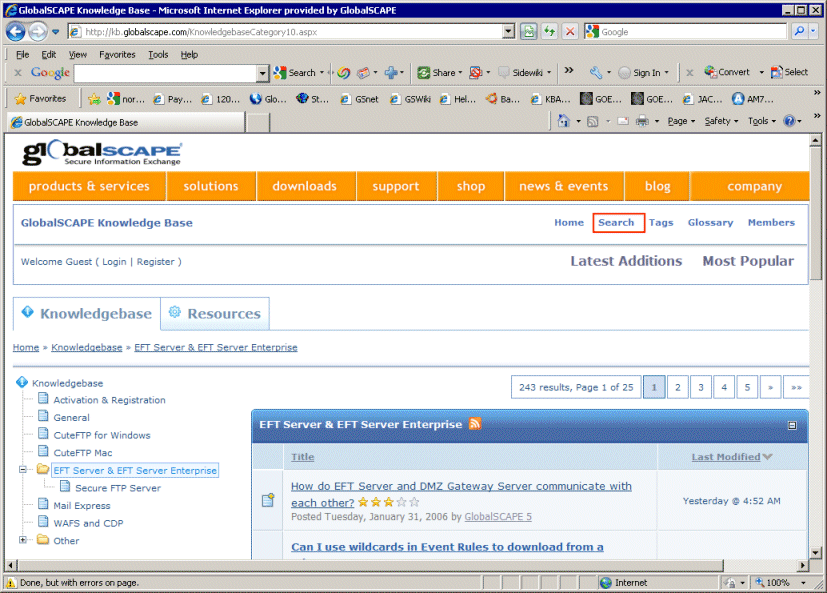Screen dimensions: 827x593
Task: Open the KBA favorites bar shortcut
Action: tap(551, 99)
